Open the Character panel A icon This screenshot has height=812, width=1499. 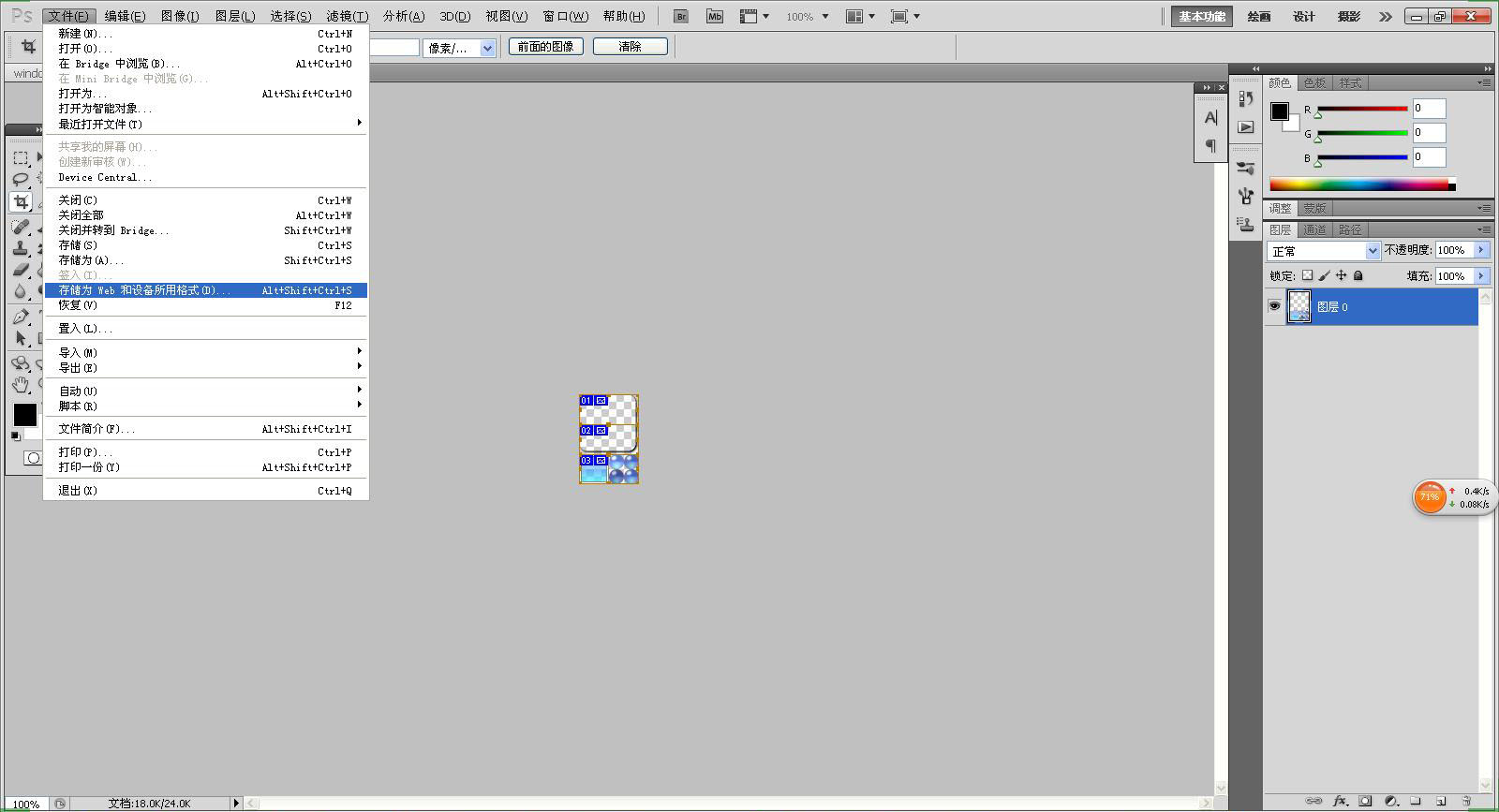[1210, 118]
